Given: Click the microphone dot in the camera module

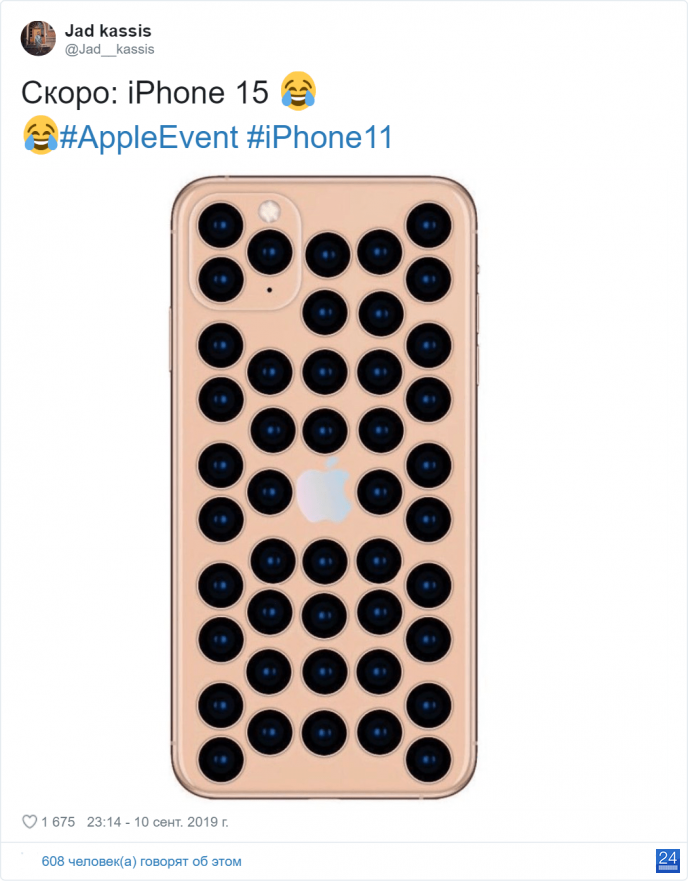Looking at the screenshot, I should tap(269, 290).
